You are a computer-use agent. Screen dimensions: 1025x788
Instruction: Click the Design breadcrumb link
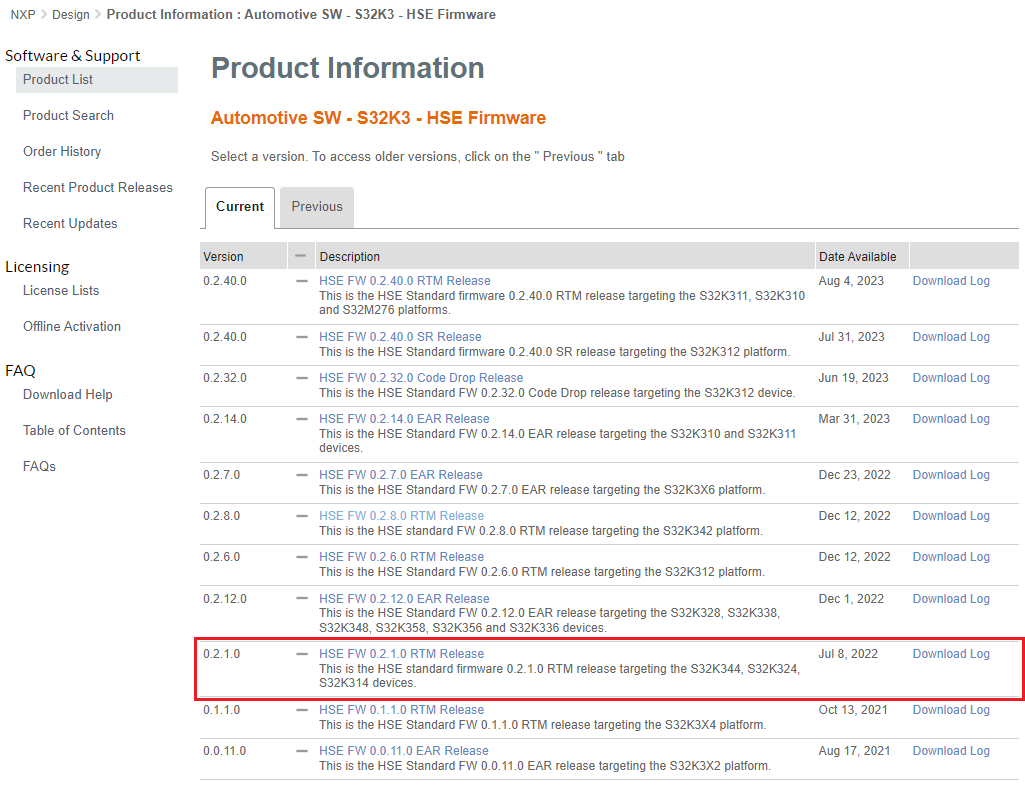point(70,14)
